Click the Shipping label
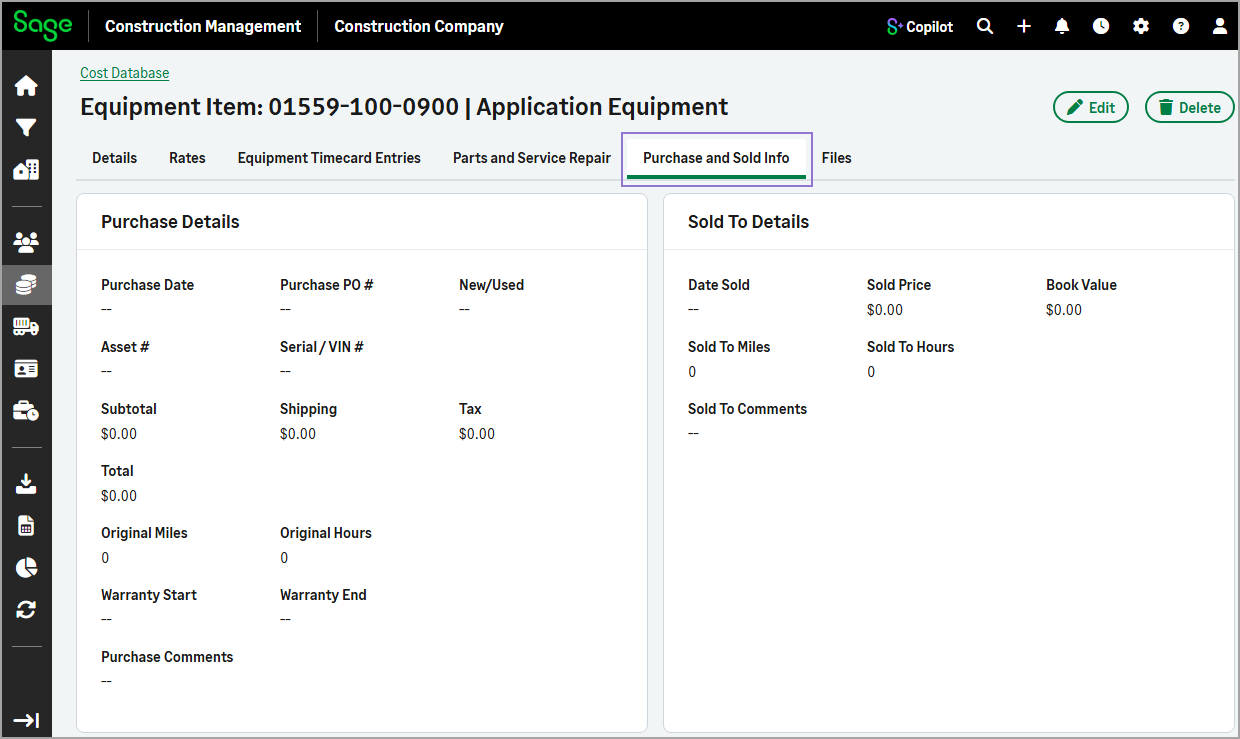1240x739 pixels. (x=308, y=409)
